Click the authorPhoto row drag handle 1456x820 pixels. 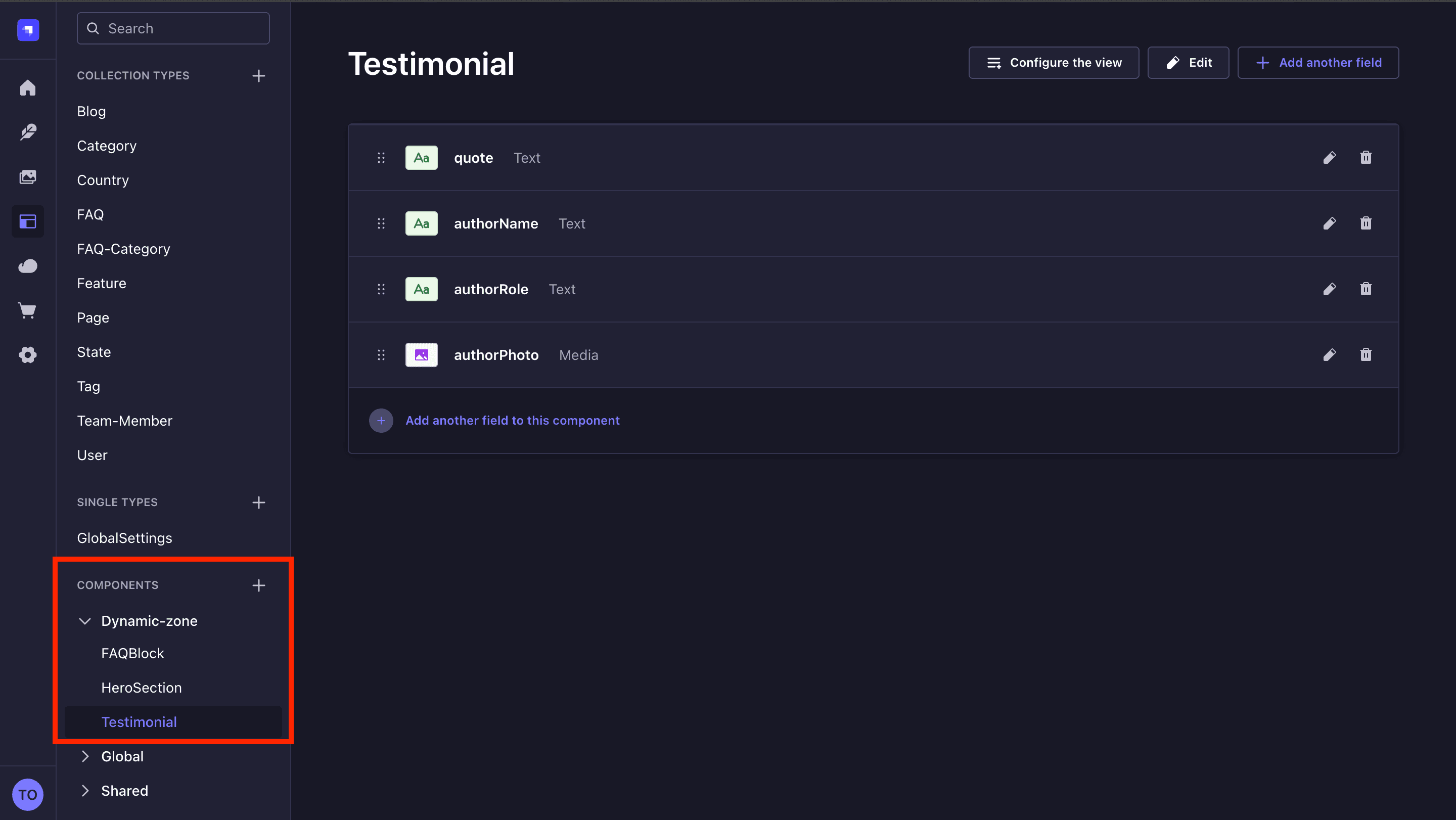point(381,355)
